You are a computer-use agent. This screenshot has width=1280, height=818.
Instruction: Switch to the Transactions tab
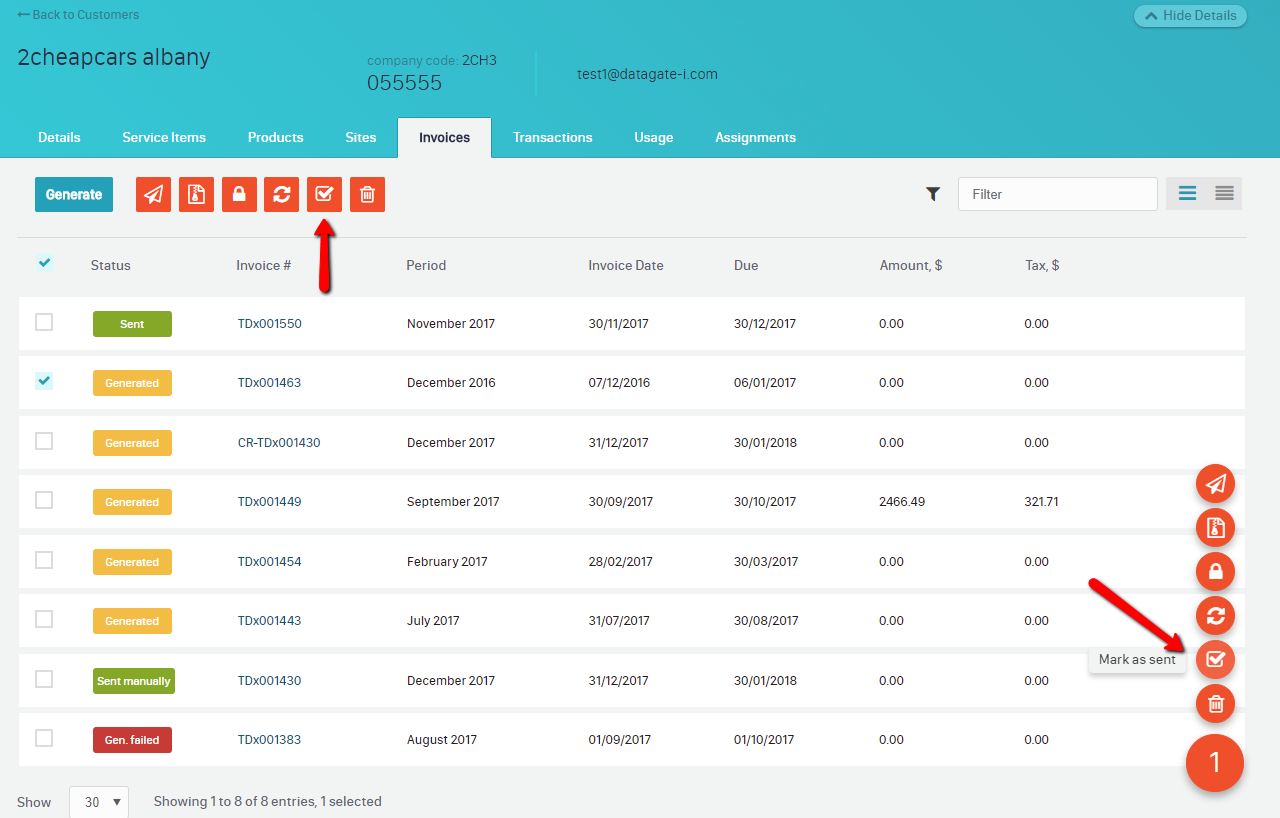(552, 138)
